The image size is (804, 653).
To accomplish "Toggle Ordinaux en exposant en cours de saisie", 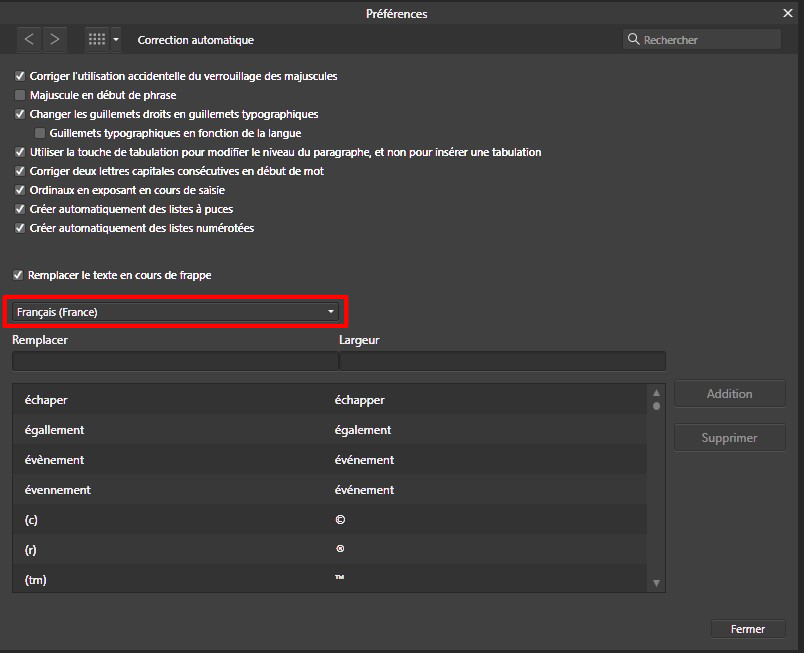I will [20, 190].
